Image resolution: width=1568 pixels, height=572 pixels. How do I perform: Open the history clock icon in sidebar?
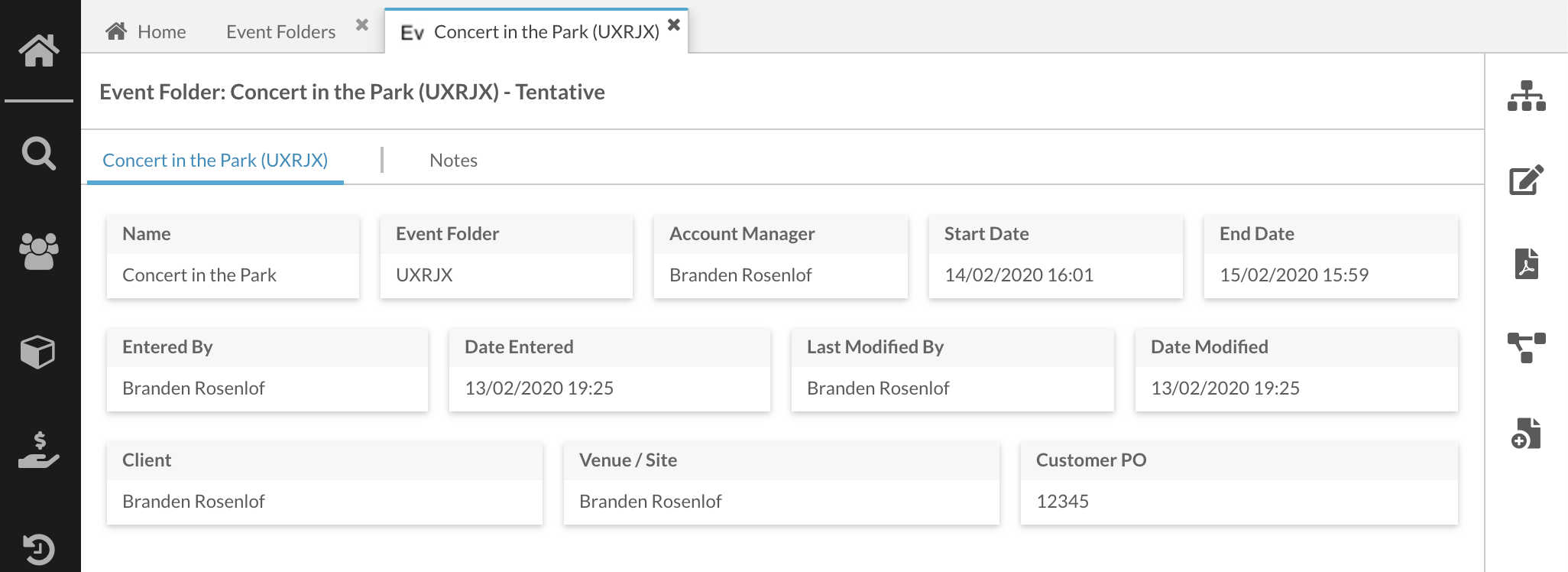(x=39, y=548)
